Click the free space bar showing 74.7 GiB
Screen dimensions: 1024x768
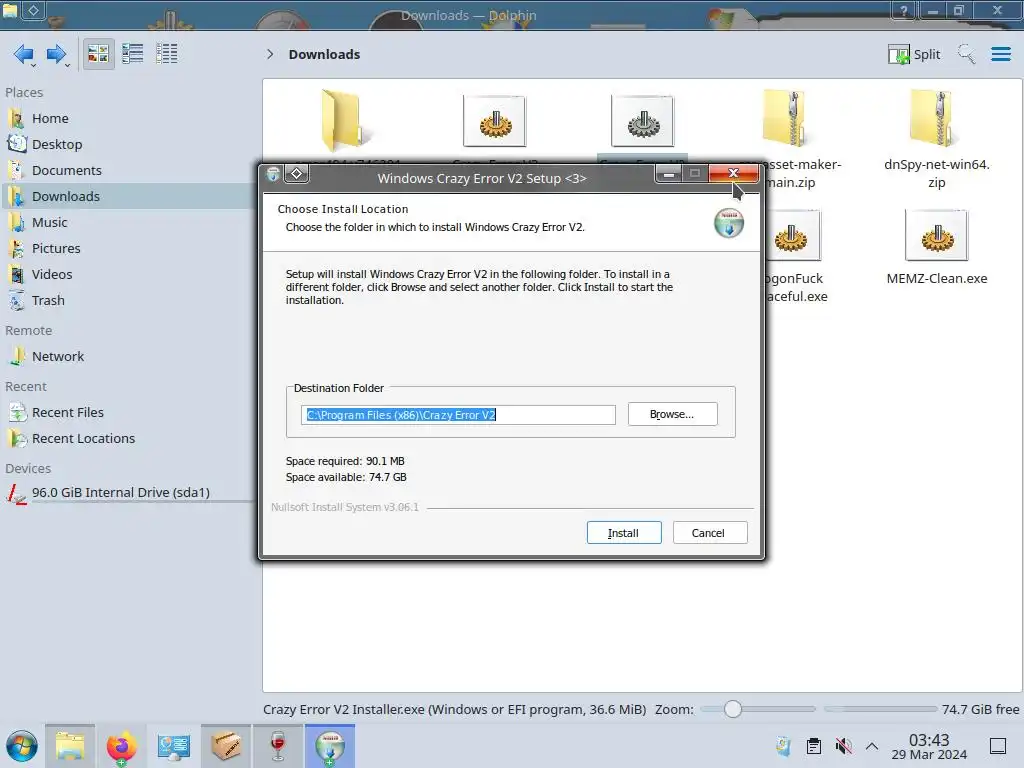click(x=879, y=709)
